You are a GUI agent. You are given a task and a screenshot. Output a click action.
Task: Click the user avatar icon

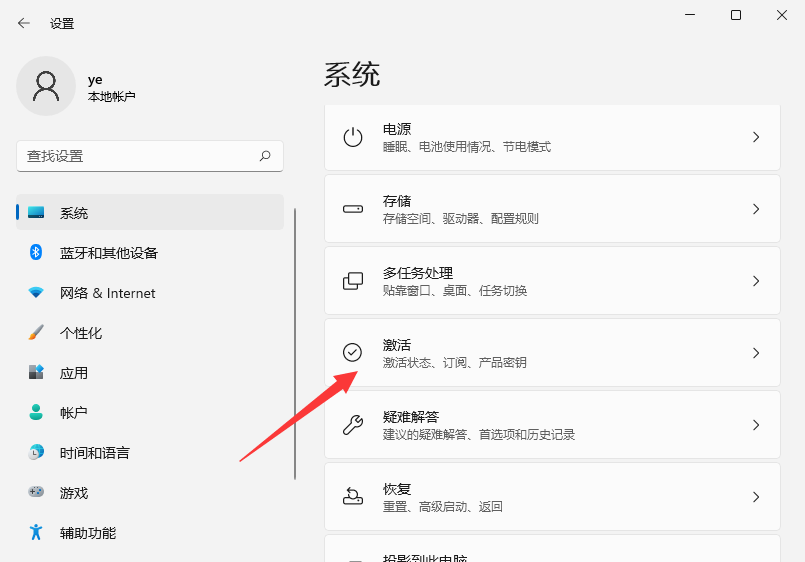click(46, 86)
